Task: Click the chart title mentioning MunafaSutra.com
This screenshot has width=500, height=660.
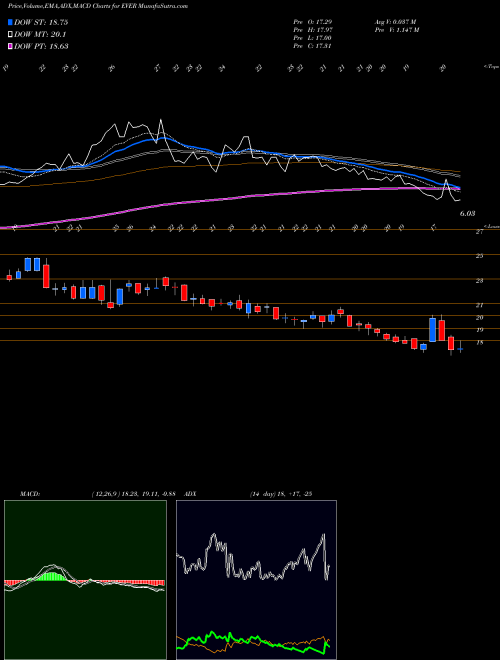Action: (x=98, y=6)
